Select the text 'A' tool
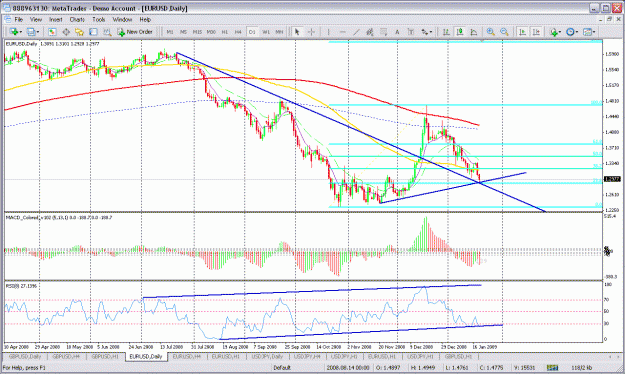Image resolution: width=625 pixels, height=374 pixels. click(x=397, y=32)
